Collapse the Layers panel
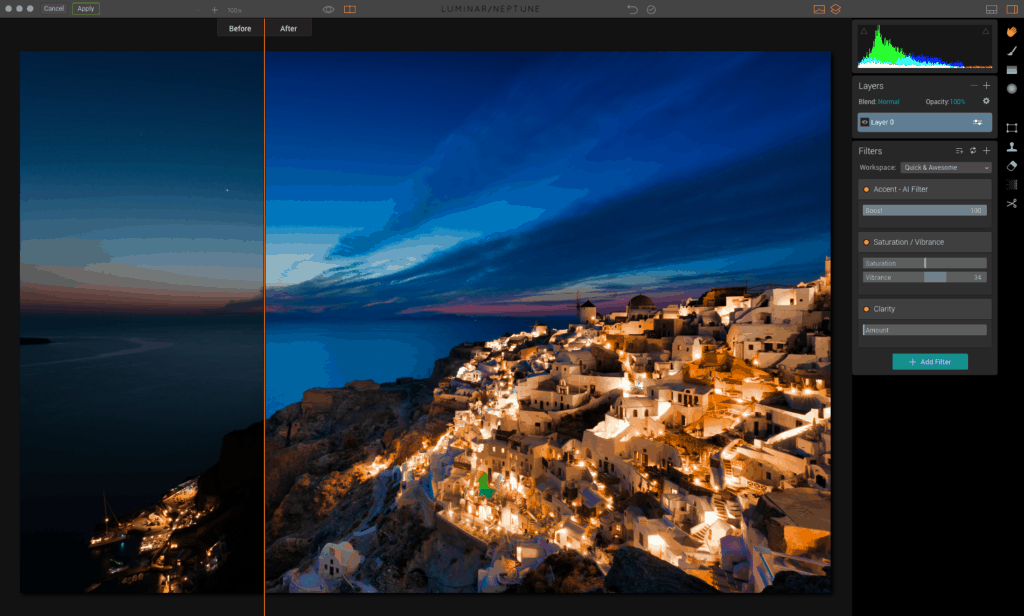1024x616 pixels. tap(974, 86)
